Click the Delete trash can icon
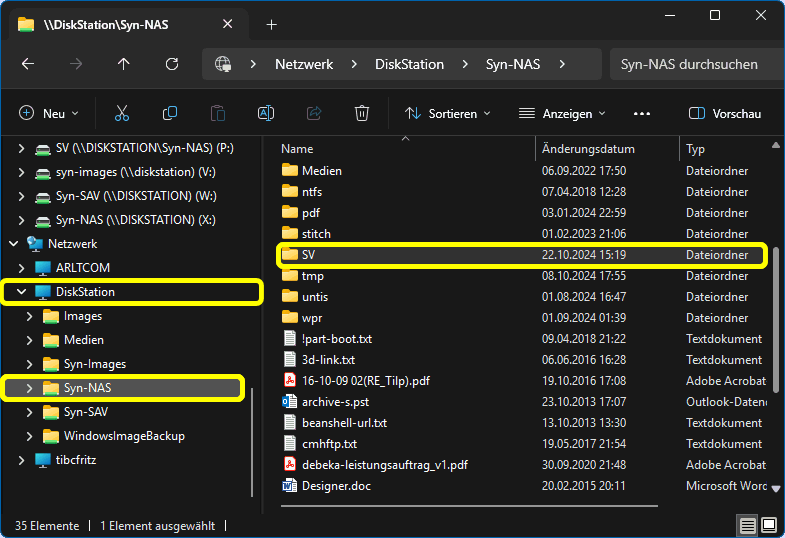 (362, 114)
